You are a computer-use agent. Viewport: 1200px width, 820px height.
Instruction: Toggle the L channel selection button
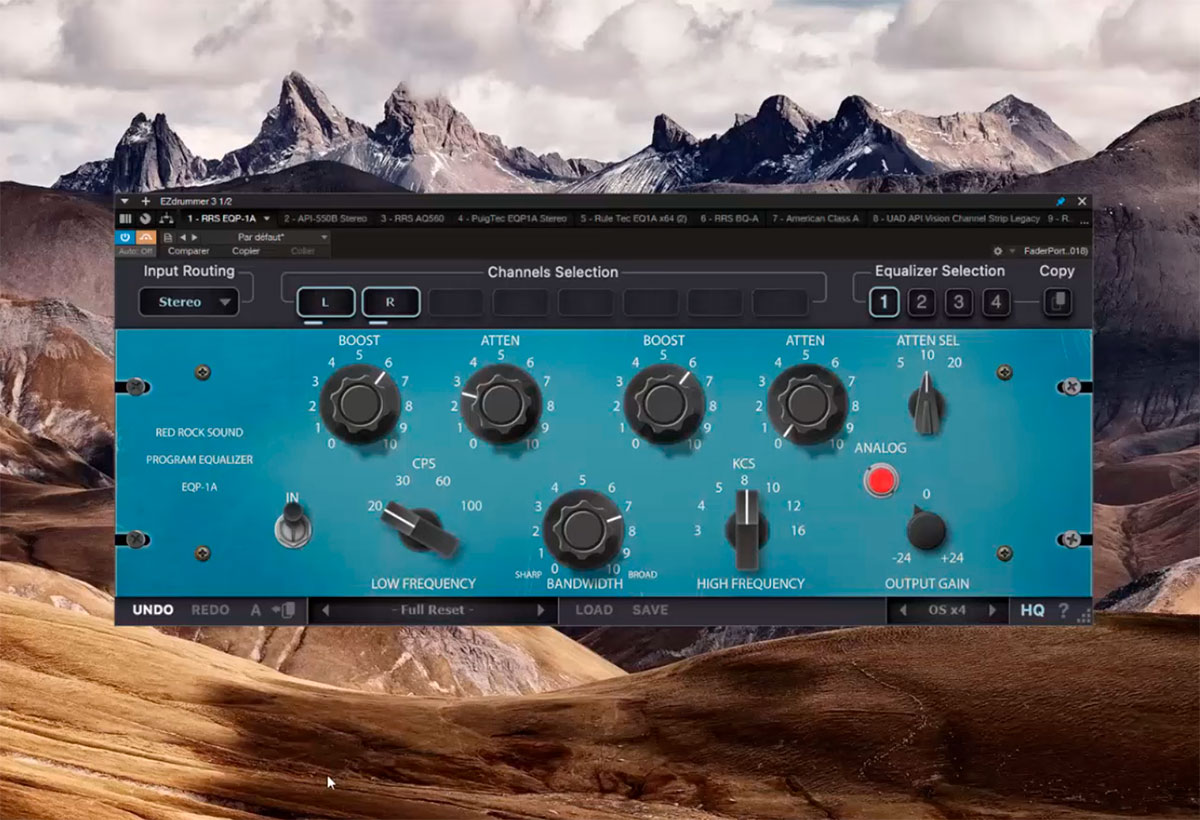(325, 302)
